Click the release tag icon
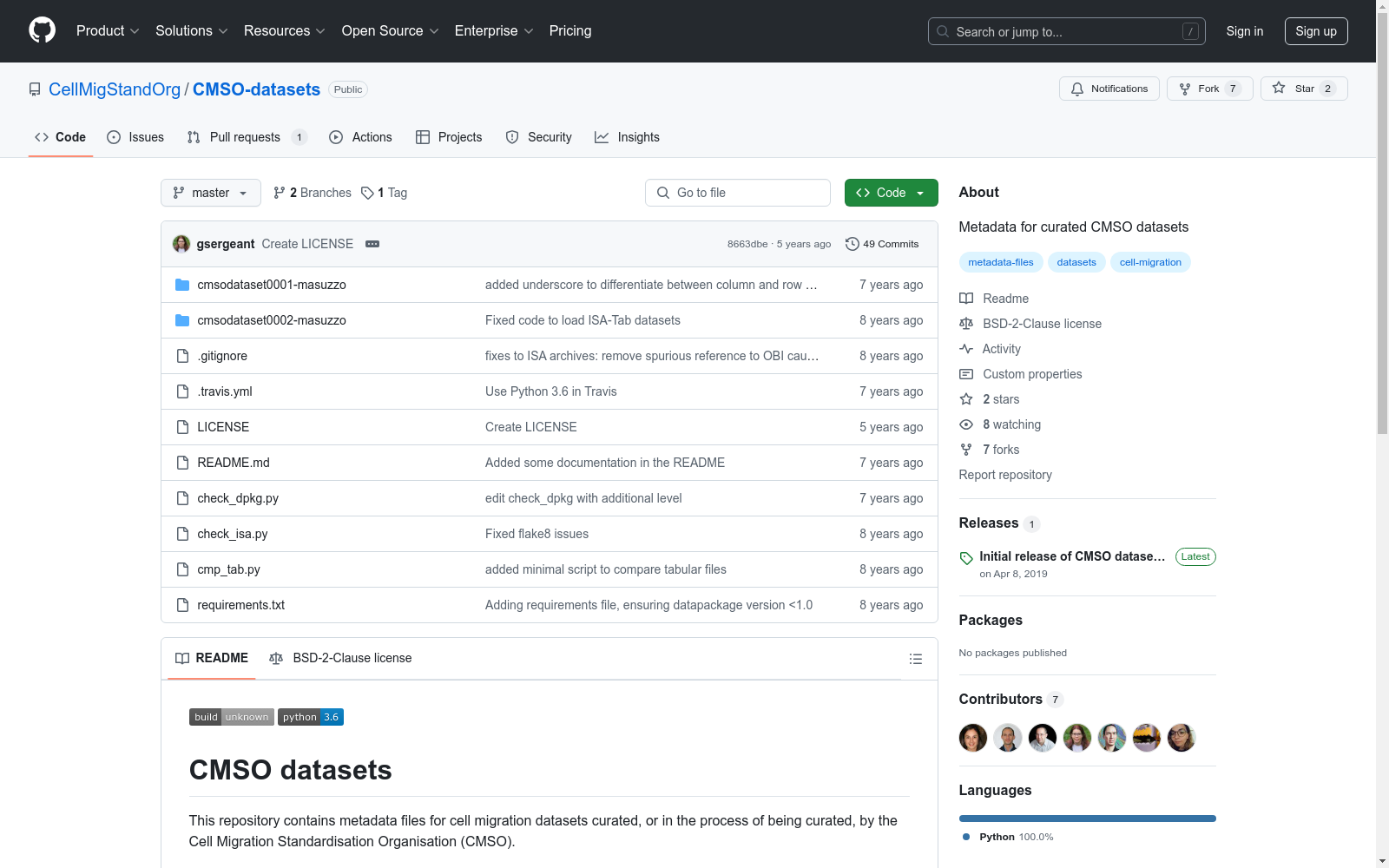Screen dimensions: 1389x868 click(x=966, y=558)
